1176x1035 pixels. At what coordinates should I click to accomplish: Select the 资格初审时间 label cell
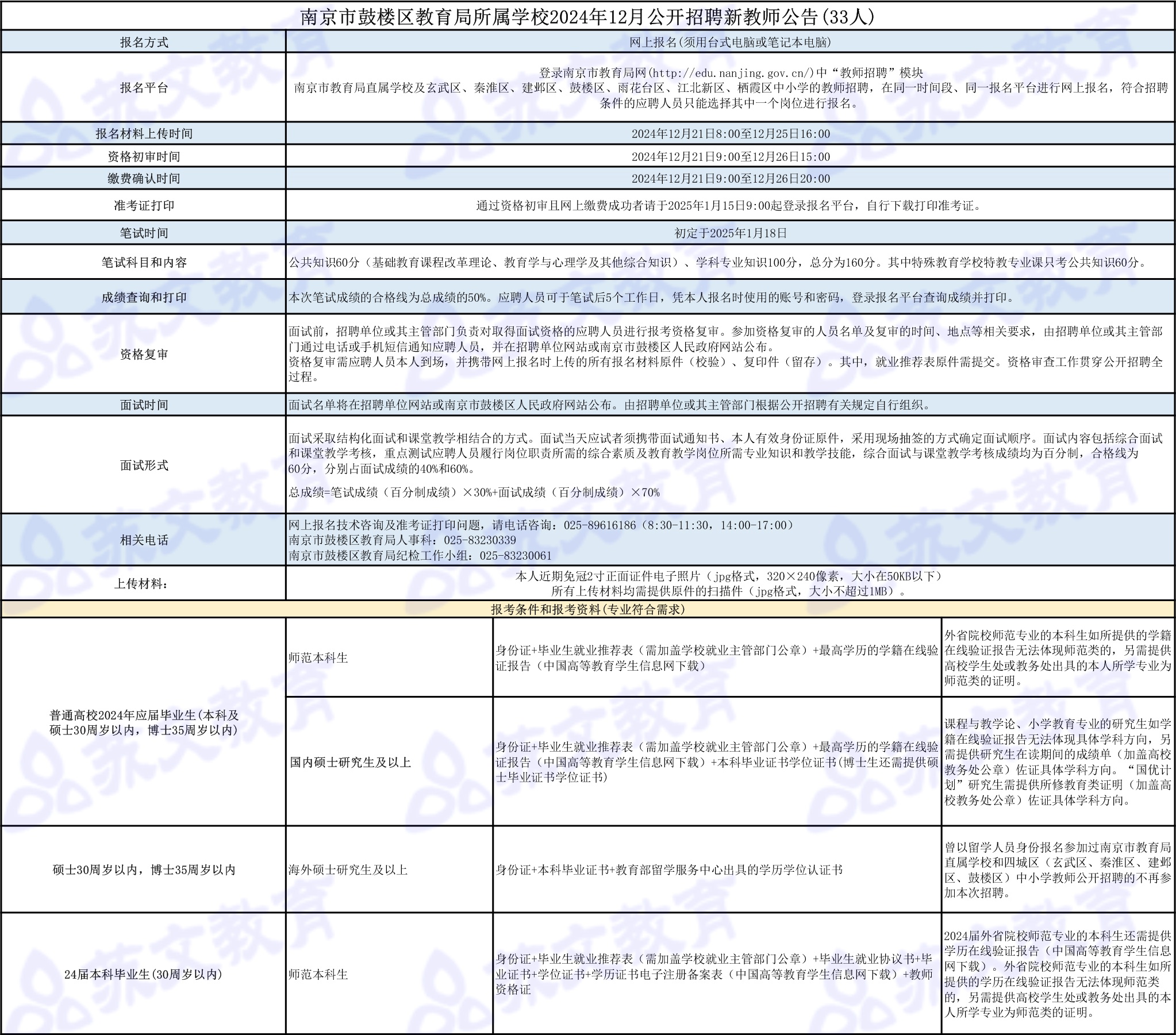(144, 156)
